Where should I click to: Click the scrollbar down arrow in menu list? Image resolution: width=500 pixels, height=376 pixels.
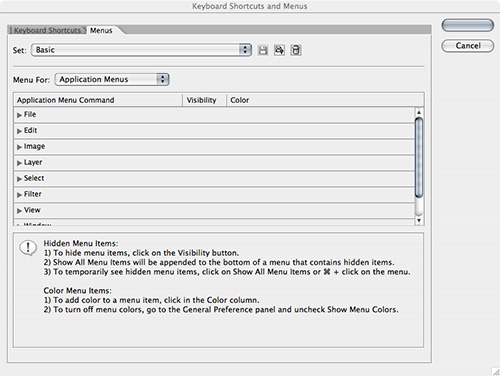click(x=419, y=220)
